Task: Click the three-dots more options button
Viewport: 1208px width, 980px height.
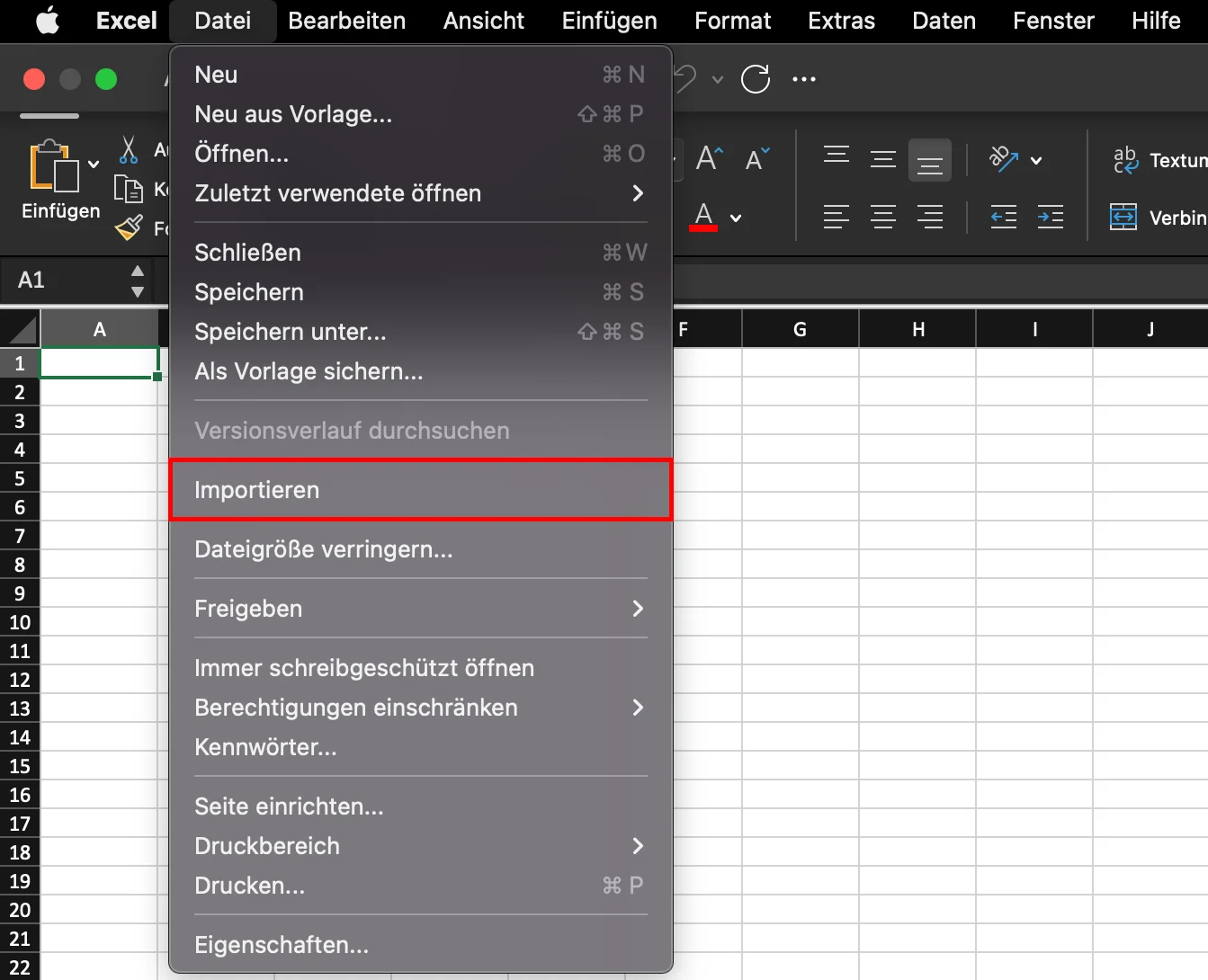Action: 803,79
